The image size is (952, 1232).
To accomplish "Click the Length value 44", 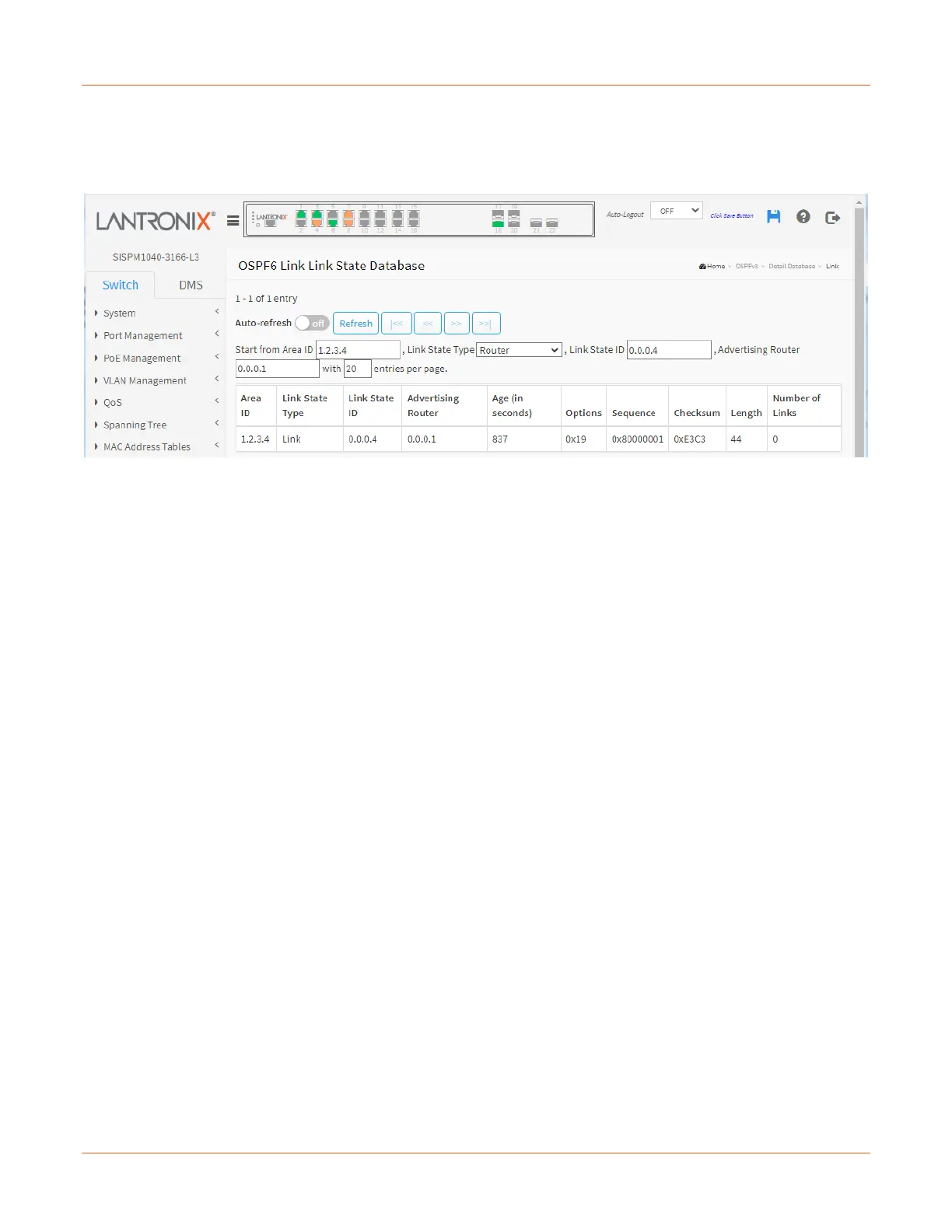I will point(736,439).
